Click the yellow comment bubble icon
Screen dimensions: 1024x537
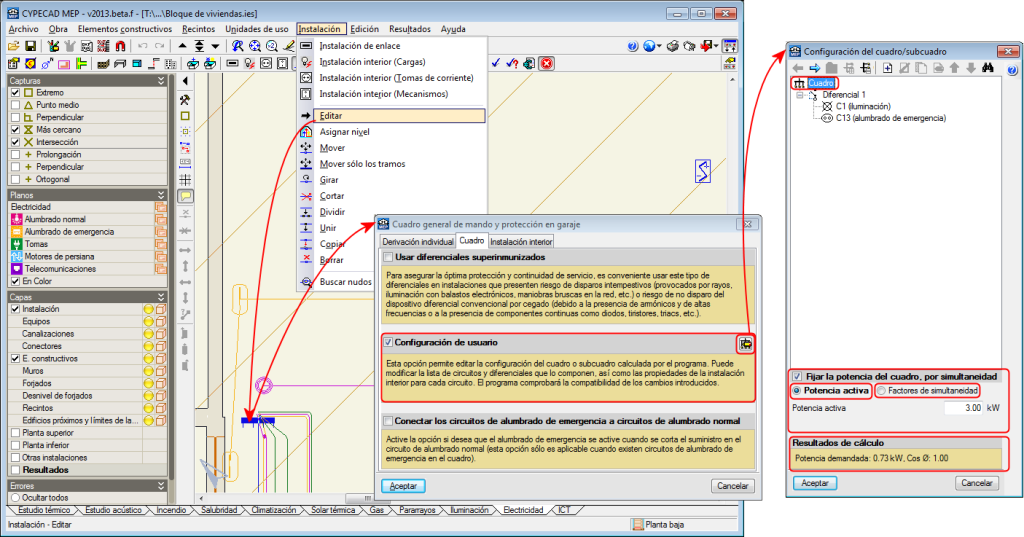[x=185, y=195]
